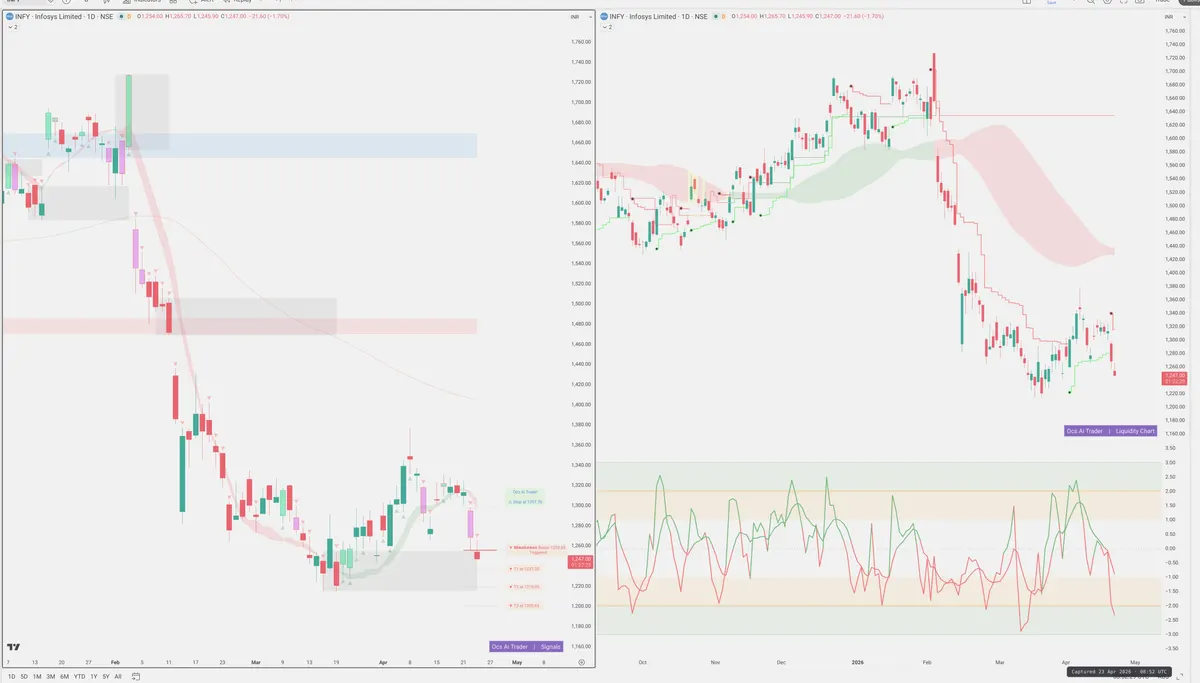Viewport: 1200px width, 683px height.
Task: Click INFY Infosys Limited title in right chart
Action: pyautogui.click(x=658, y=17)
